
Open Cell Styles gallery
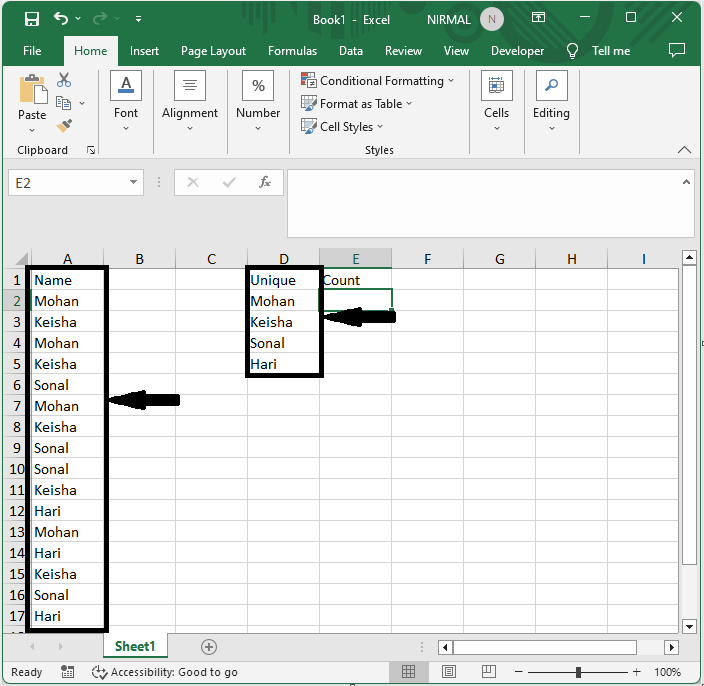click(342, 127)
